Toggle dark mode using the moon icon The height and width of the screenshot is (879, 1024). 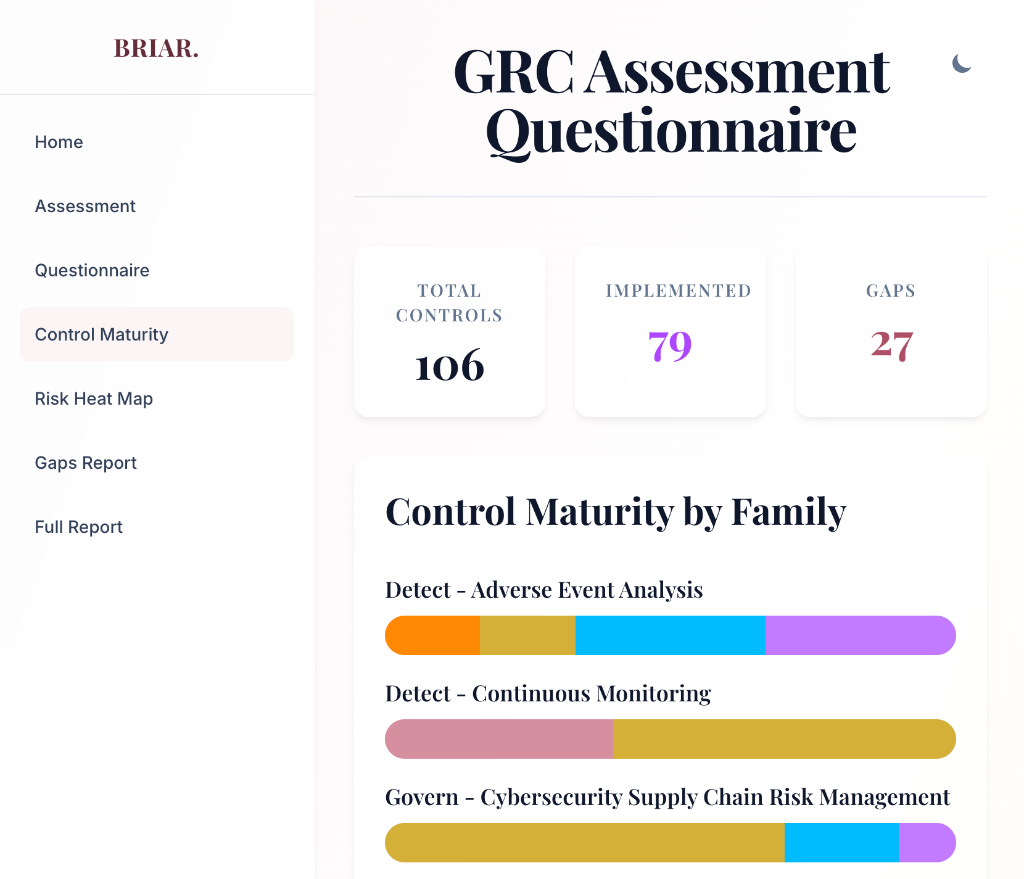tap(961, 63)
